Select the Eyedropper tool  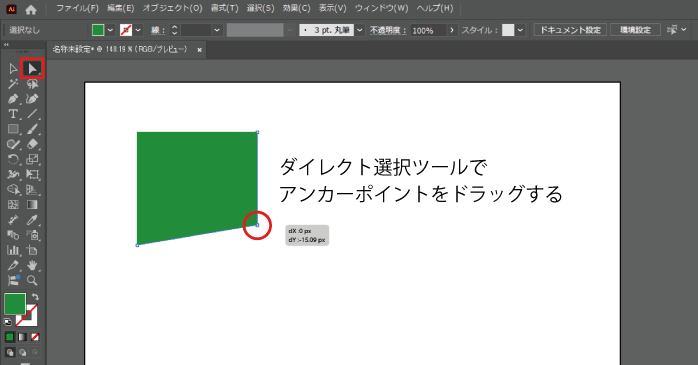click(x=32, y=220)
